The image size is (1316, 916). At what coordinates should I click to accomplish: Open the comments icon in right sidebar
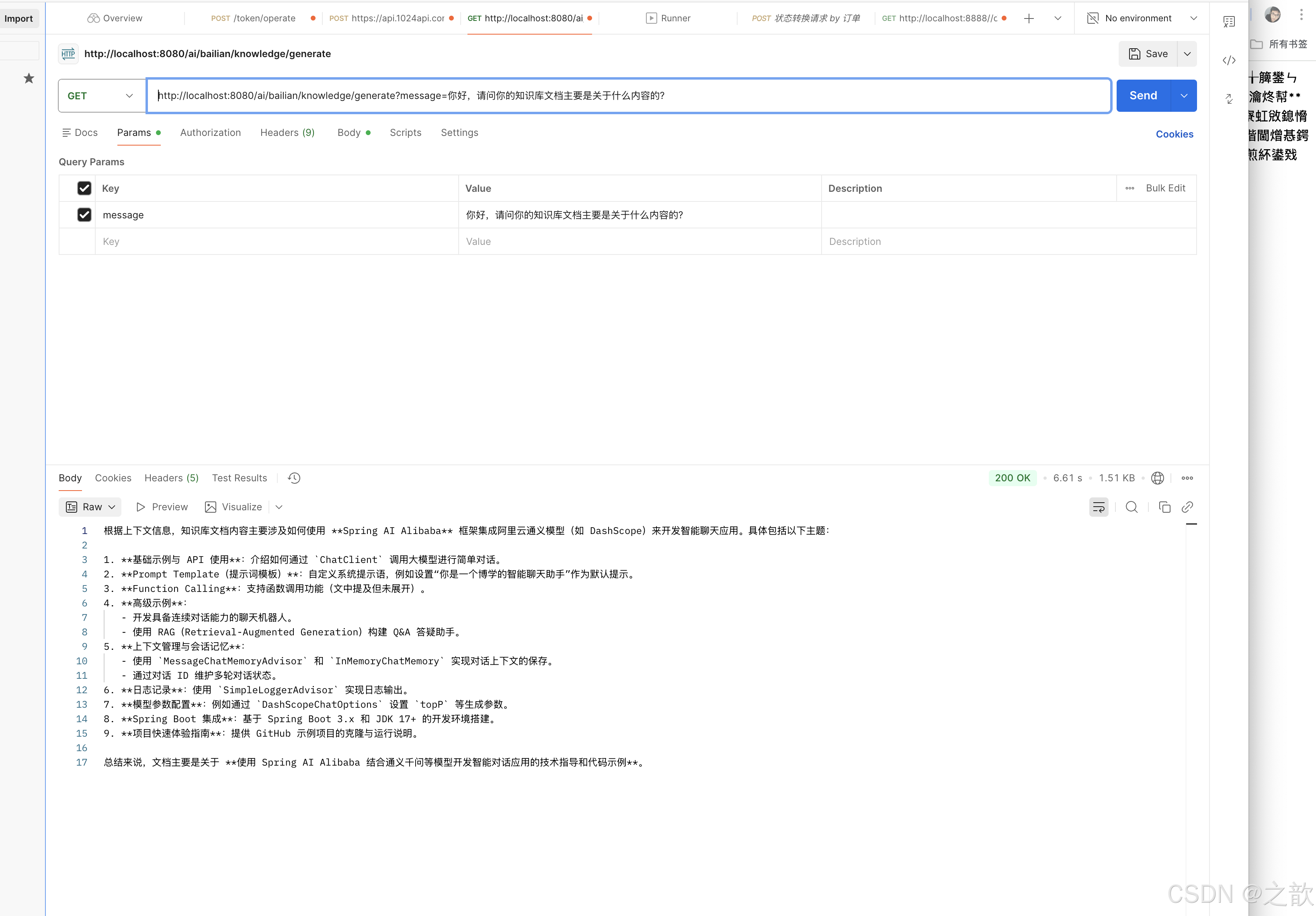coord(1228,22)
